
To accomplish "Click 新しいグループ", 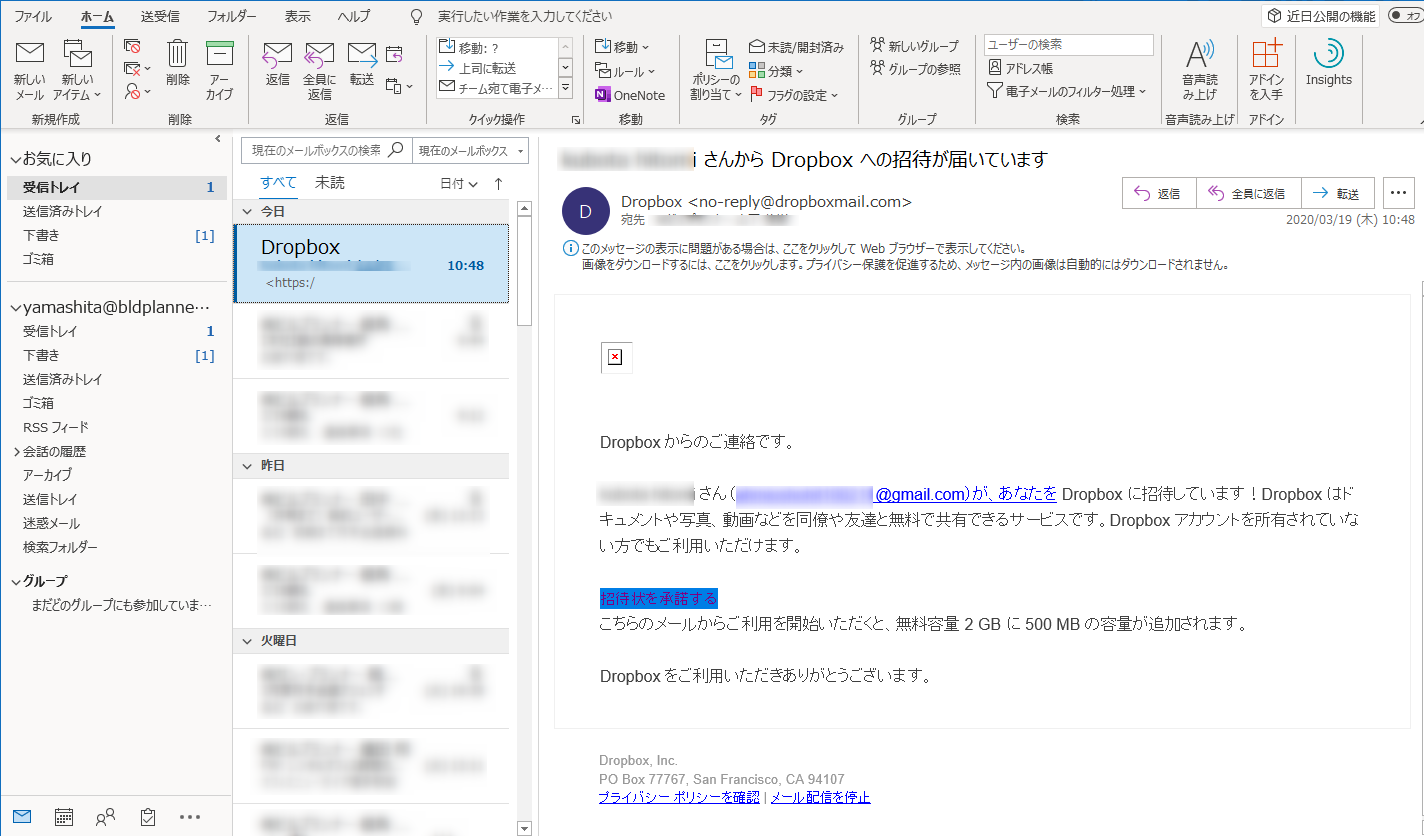I will pyautogui.click(x=914, y=46).
